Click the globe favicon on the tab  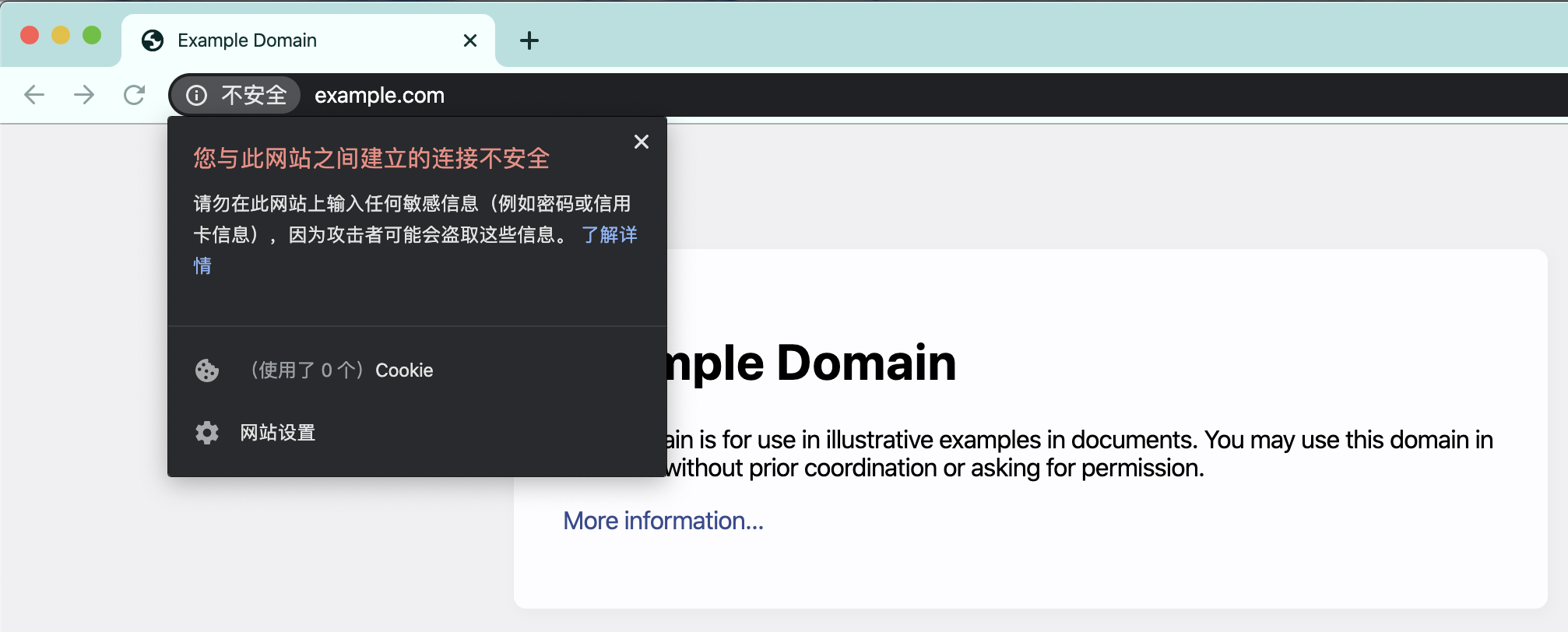[x=153, y=40]
